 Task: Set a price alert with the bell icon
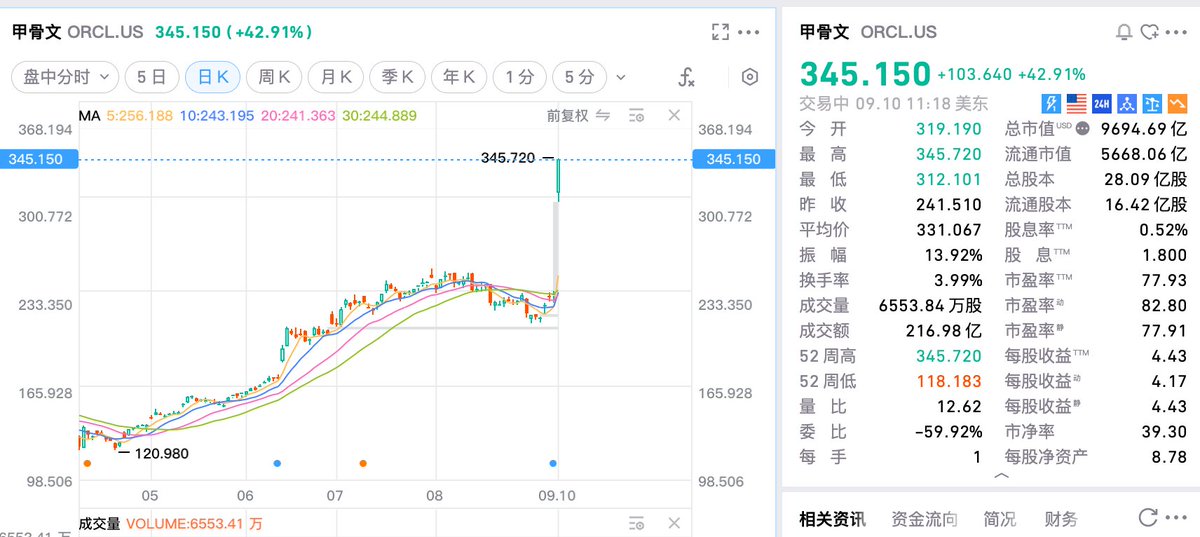tap(1125, 32)
